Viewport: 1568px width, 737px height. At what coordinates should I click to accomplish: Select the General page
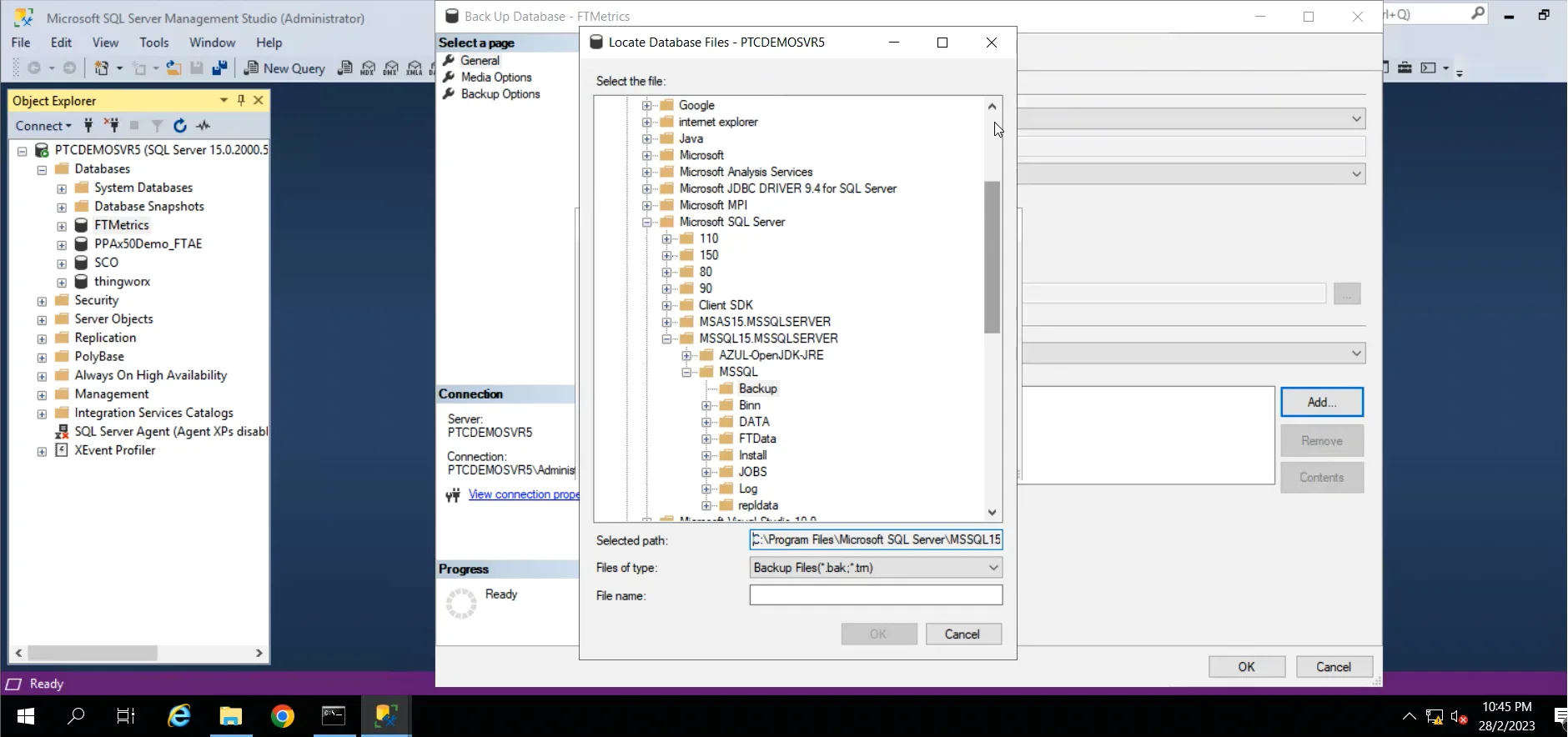click(480, 61)
